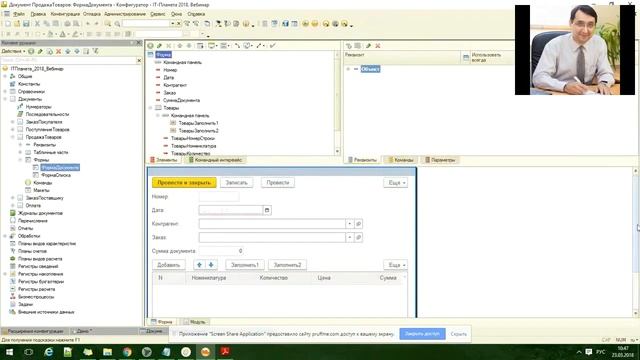Click the Номенклатура column header
Viewport: 640px width, 360px height.
click(209, 278)
